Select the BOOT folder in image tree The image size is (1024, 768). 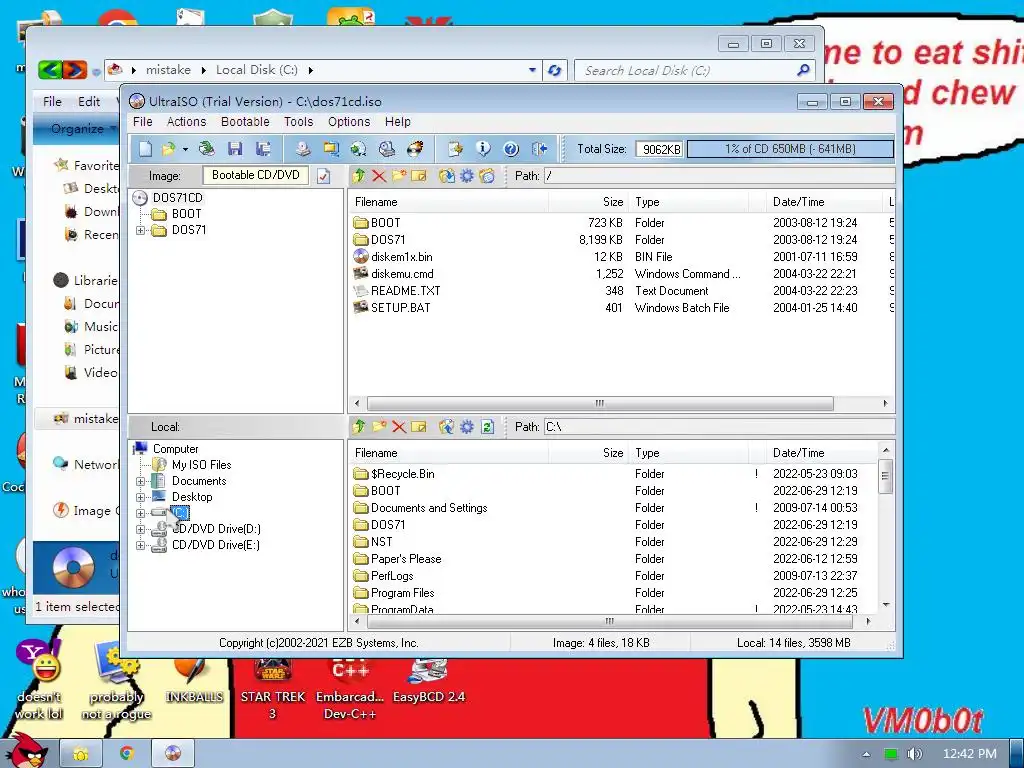186,214
